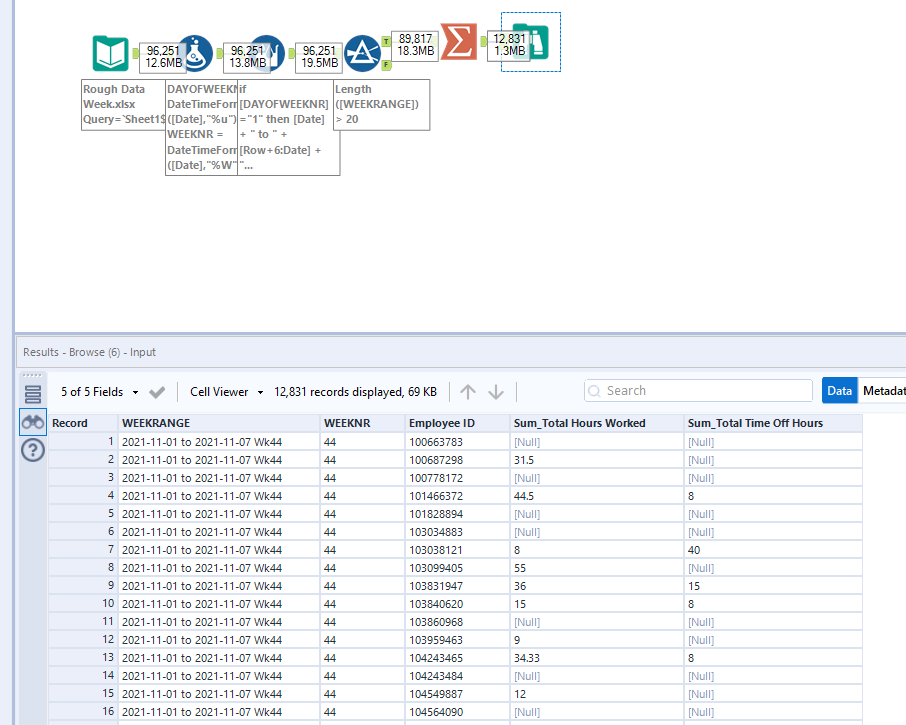
Task: Click the checkmark next to fields selector
Action: 157,392
